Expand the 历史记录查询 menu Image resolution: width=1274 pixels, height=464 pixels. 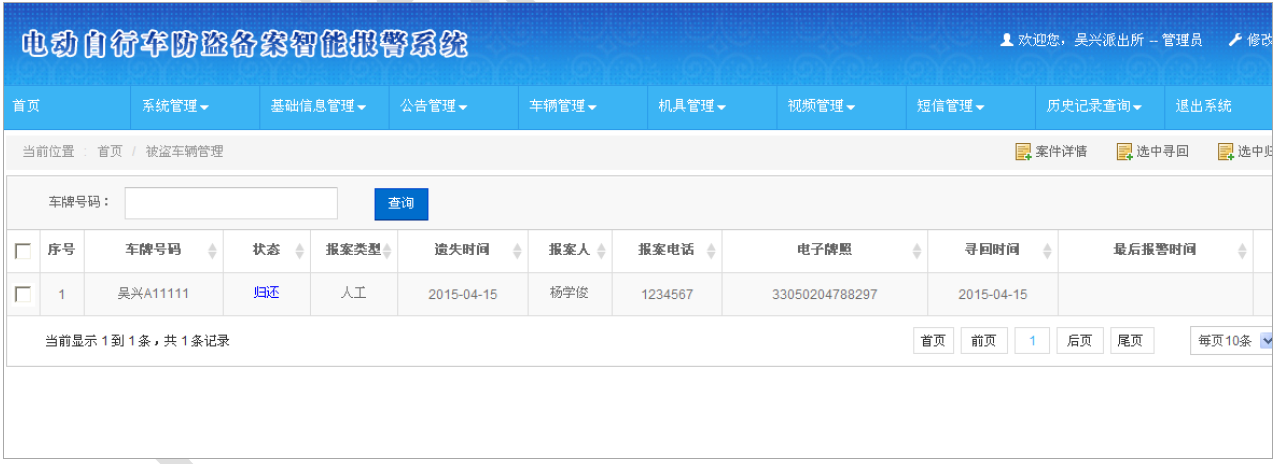click(1095, 107)
